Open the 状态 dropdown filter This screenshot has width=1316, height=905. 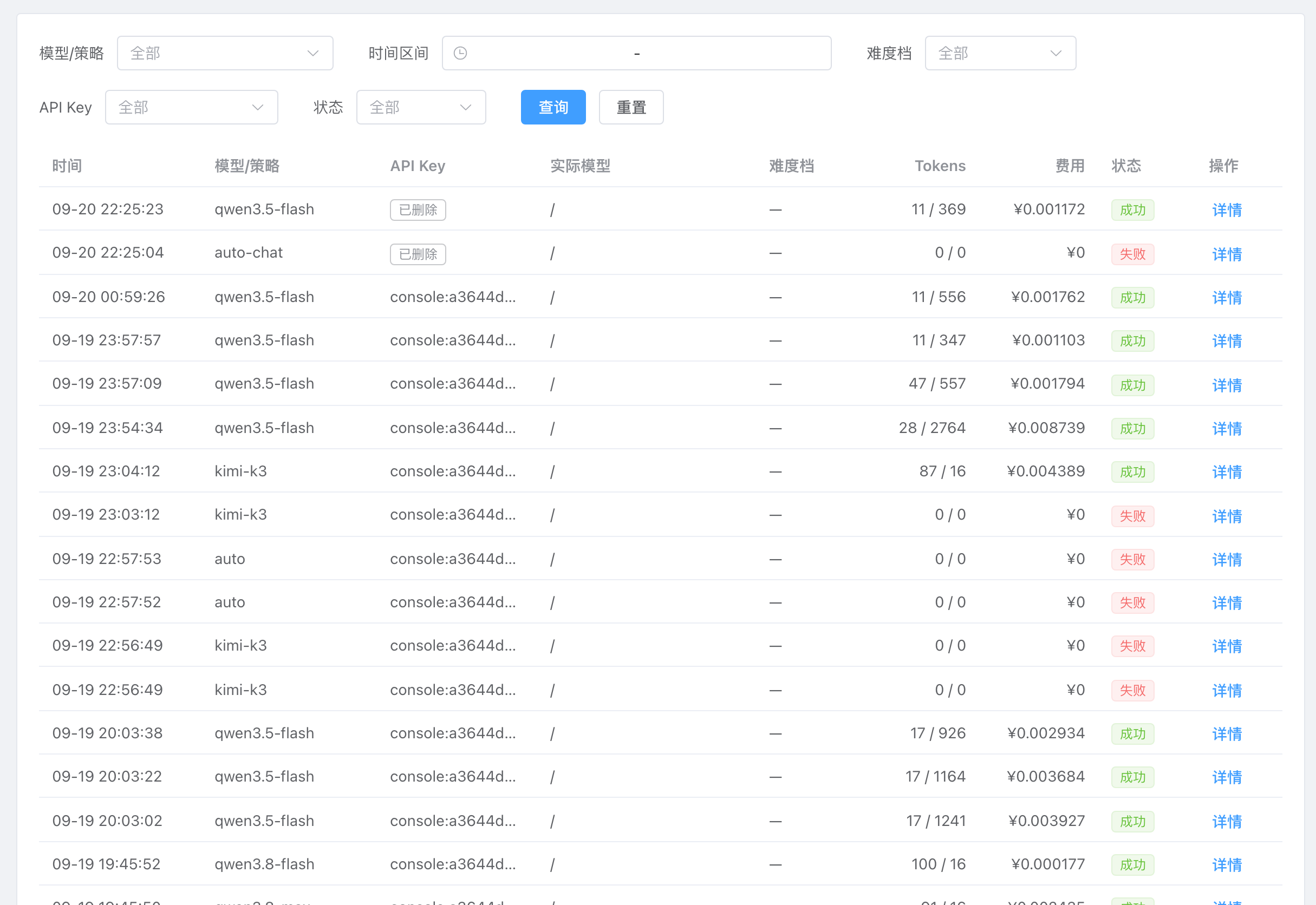coord(421,107)
